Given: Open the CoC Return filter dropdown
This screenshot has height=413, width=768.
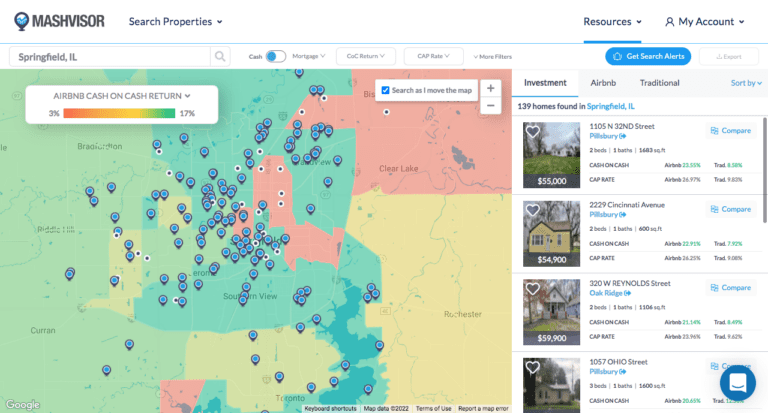Looking at the screenshot, I should (x=365, y=57).
